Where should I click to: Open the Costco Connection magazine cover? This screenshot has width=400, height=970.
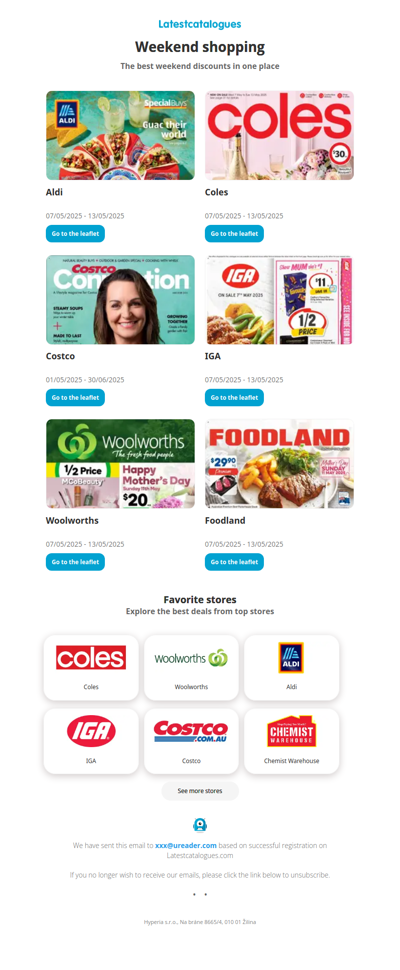pos(120,299)
